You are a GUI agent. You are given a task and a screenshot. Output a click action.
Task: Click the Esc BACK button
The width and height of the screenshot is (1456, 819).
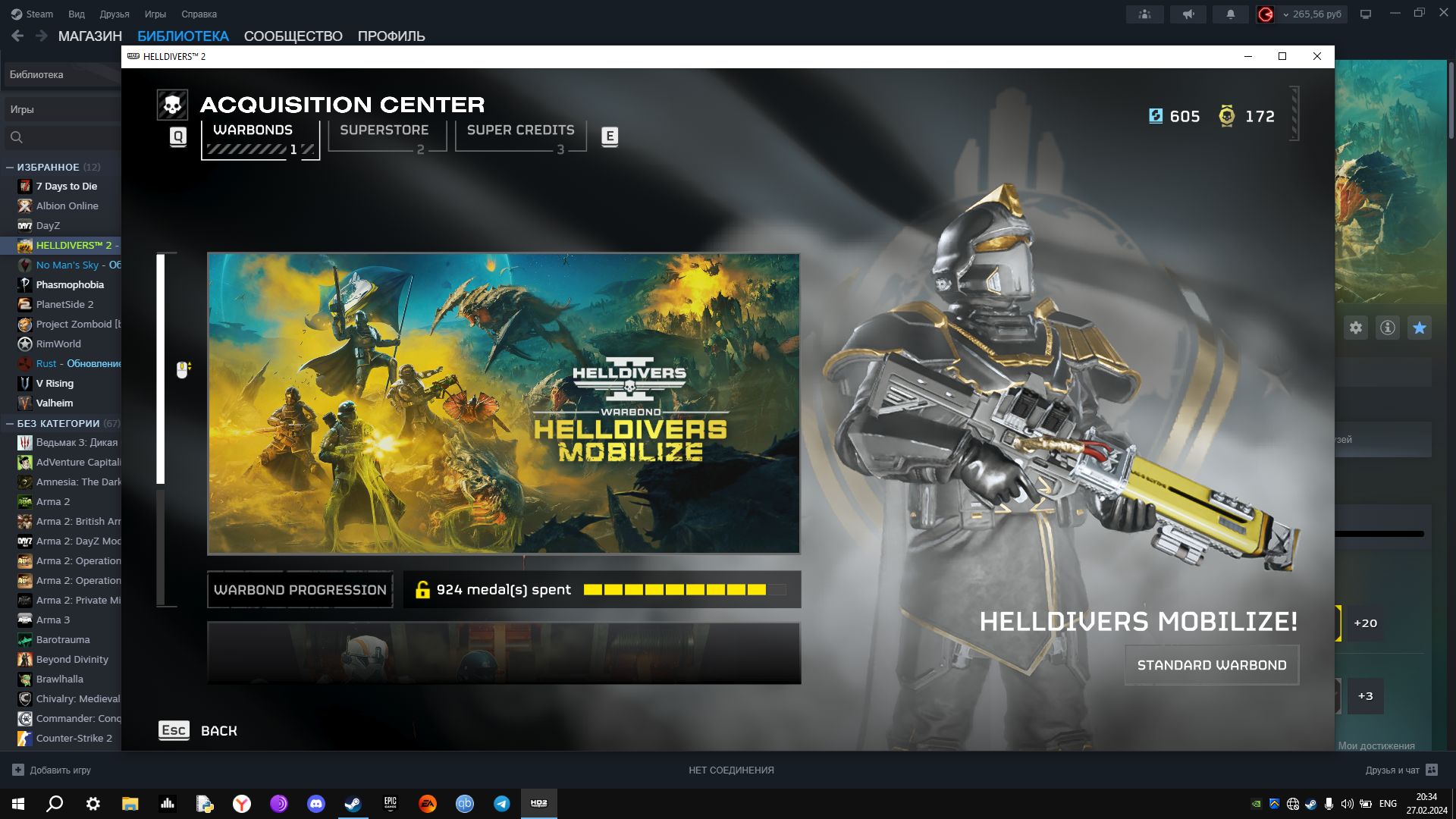click(x=198, y=730)
